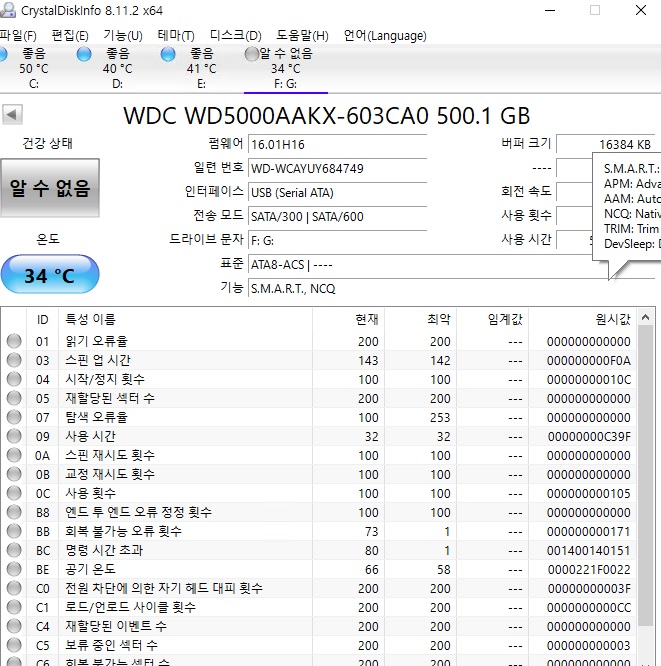Click current value 143 in 스핀 업 시간 row
661x666 pixels.
[x=368, y=361]
